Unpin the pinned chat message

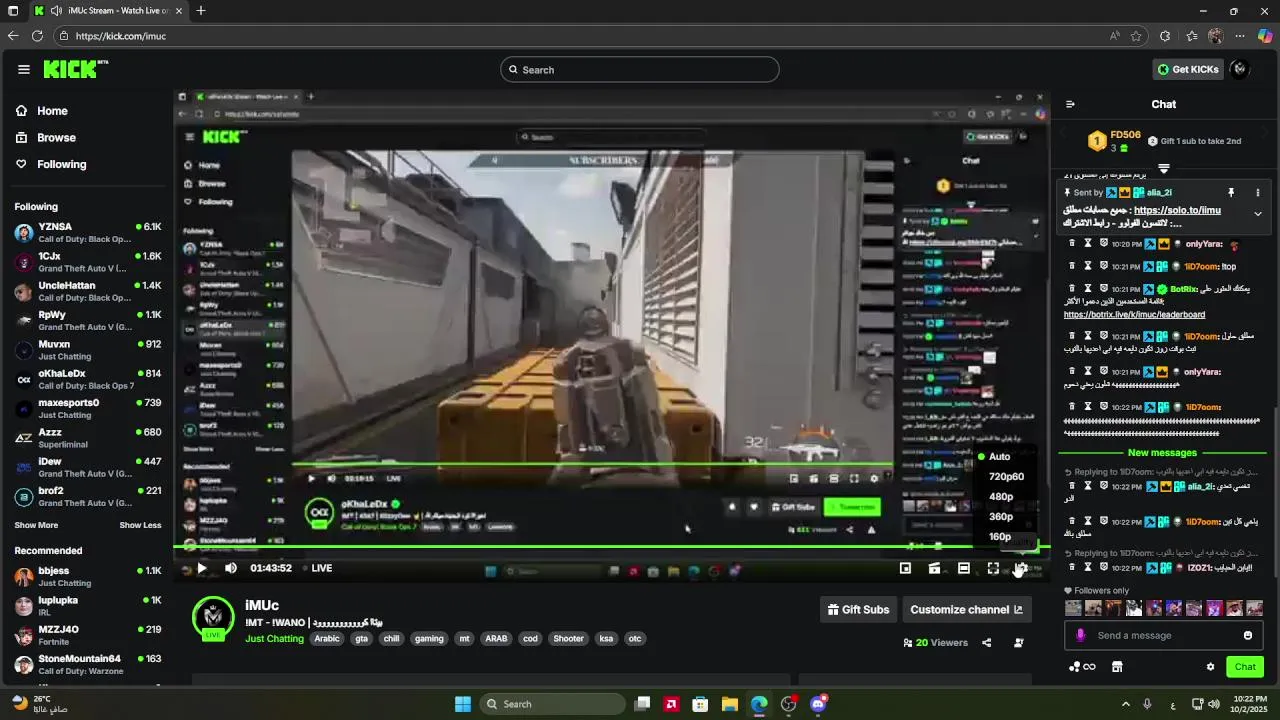(x=1231, y=193)
